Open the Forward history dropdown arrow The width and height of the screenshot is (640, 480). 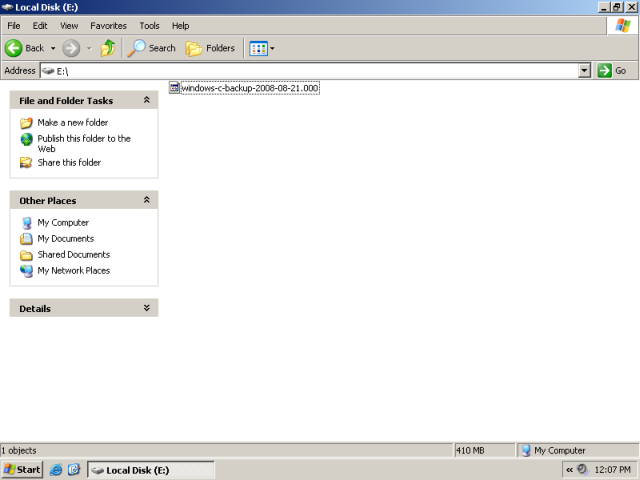[x=89, y=48]
